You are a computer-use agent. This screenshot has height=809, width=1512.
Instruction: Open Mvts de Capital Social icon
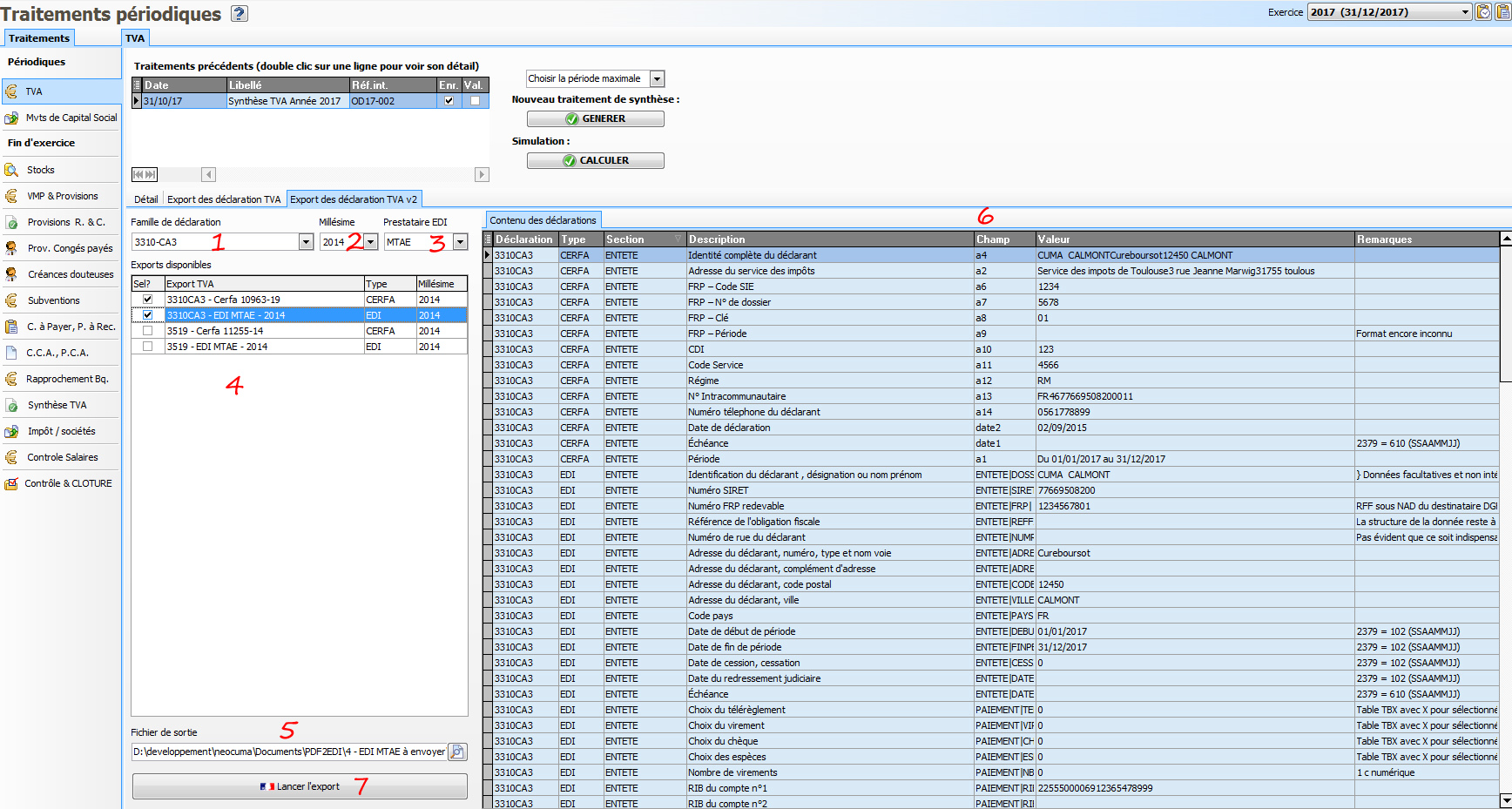(11, 118)
